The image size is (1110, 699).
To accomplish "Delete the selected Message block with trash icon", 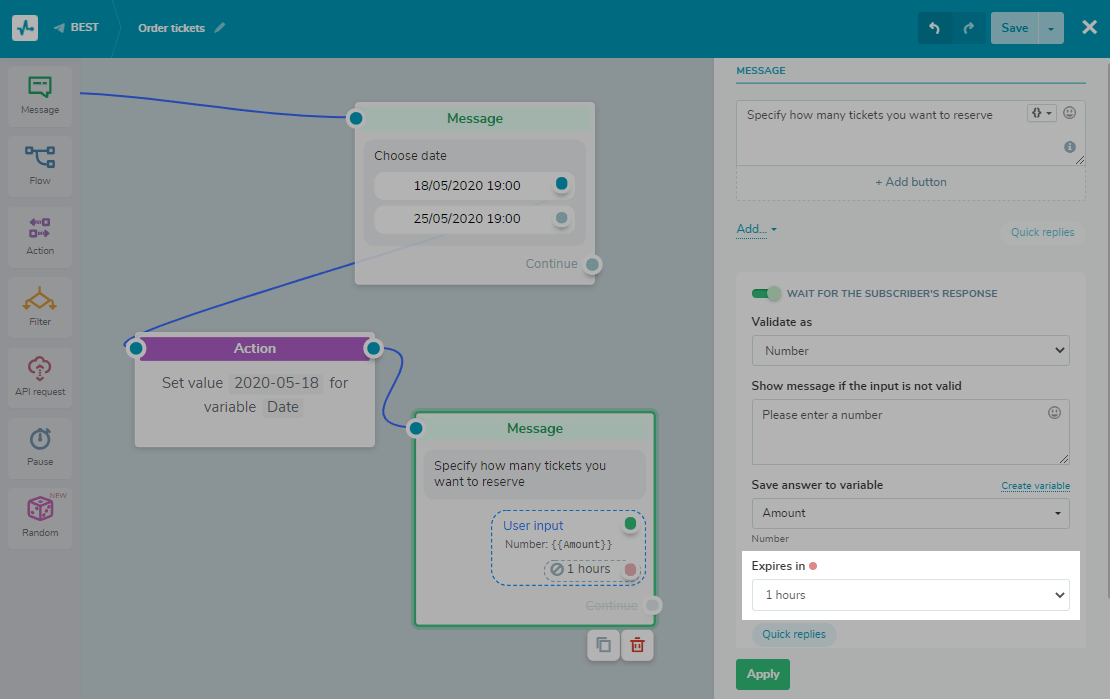I will 637,645.
